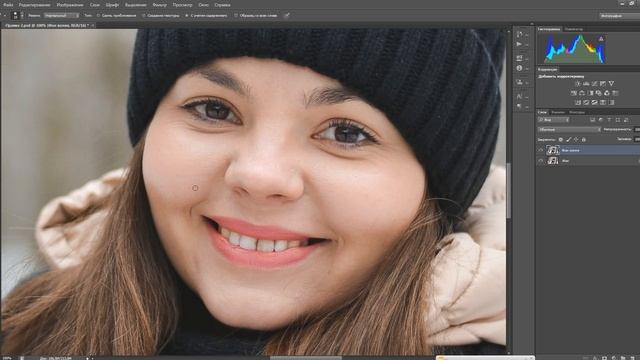Switch to the Слои panel tab

point(542,112)
